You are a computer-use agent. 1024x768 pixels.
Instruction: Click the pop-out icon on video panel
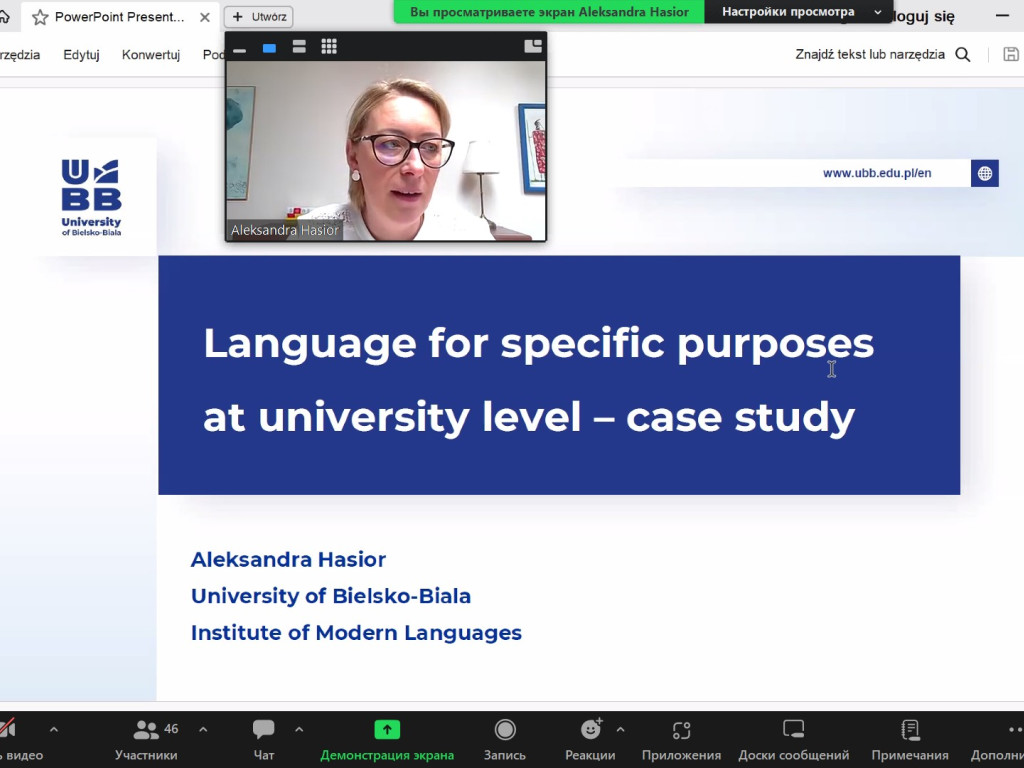tap(533, 46)
